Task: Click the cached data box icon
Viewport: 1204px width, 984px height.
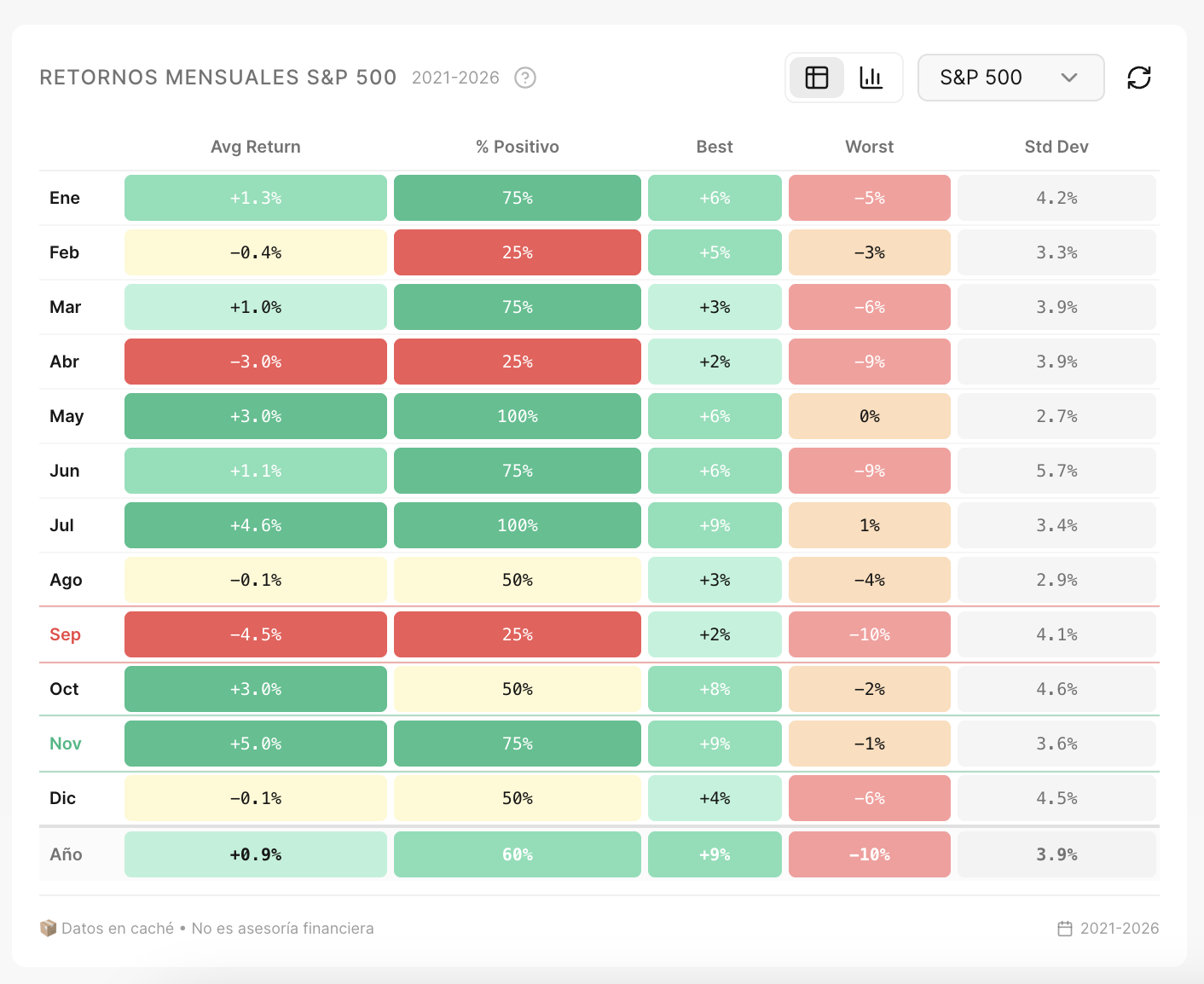Action: [x=48, y=928]
